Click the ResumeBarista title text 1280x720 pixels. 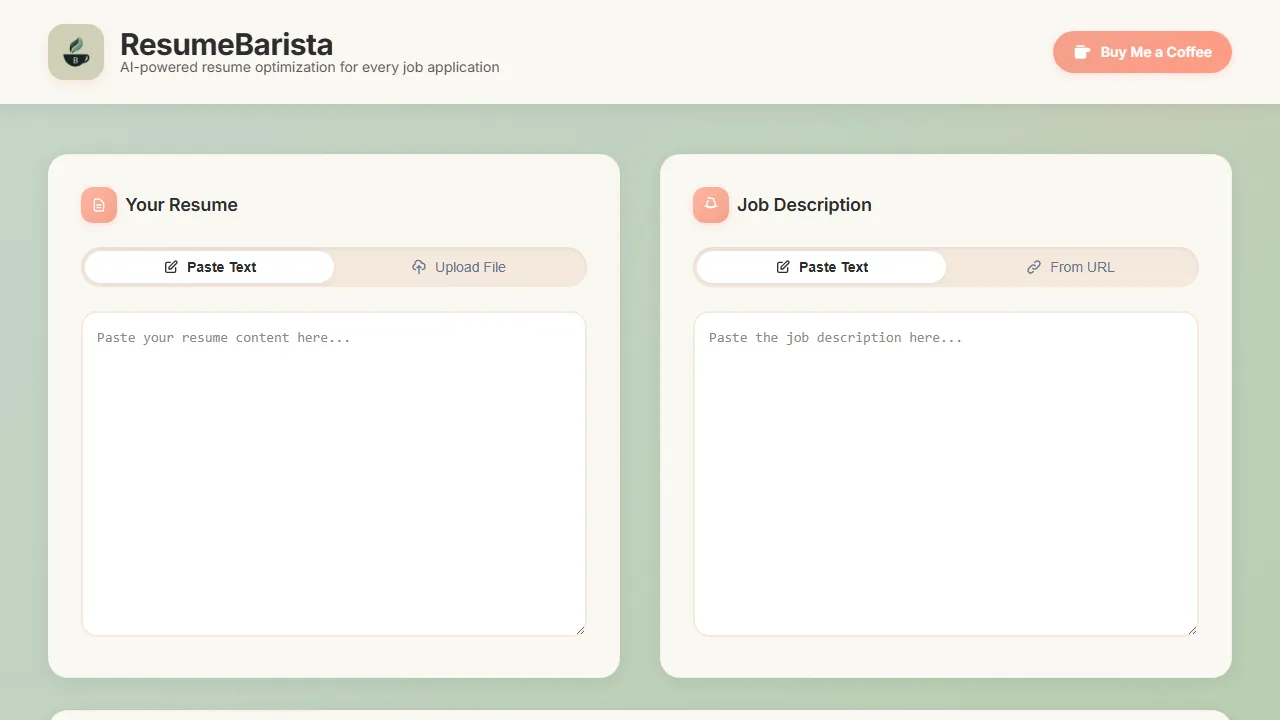pyautogui.click(x=226, y=44)
